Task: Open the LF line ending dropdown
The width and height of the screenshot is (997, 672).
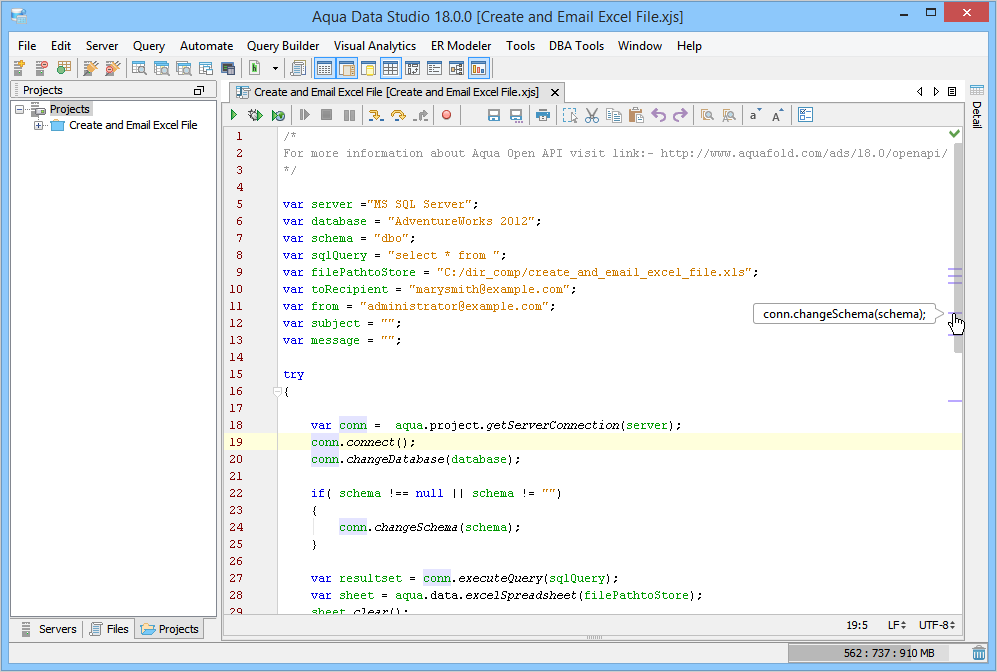Action: [897, 625]
